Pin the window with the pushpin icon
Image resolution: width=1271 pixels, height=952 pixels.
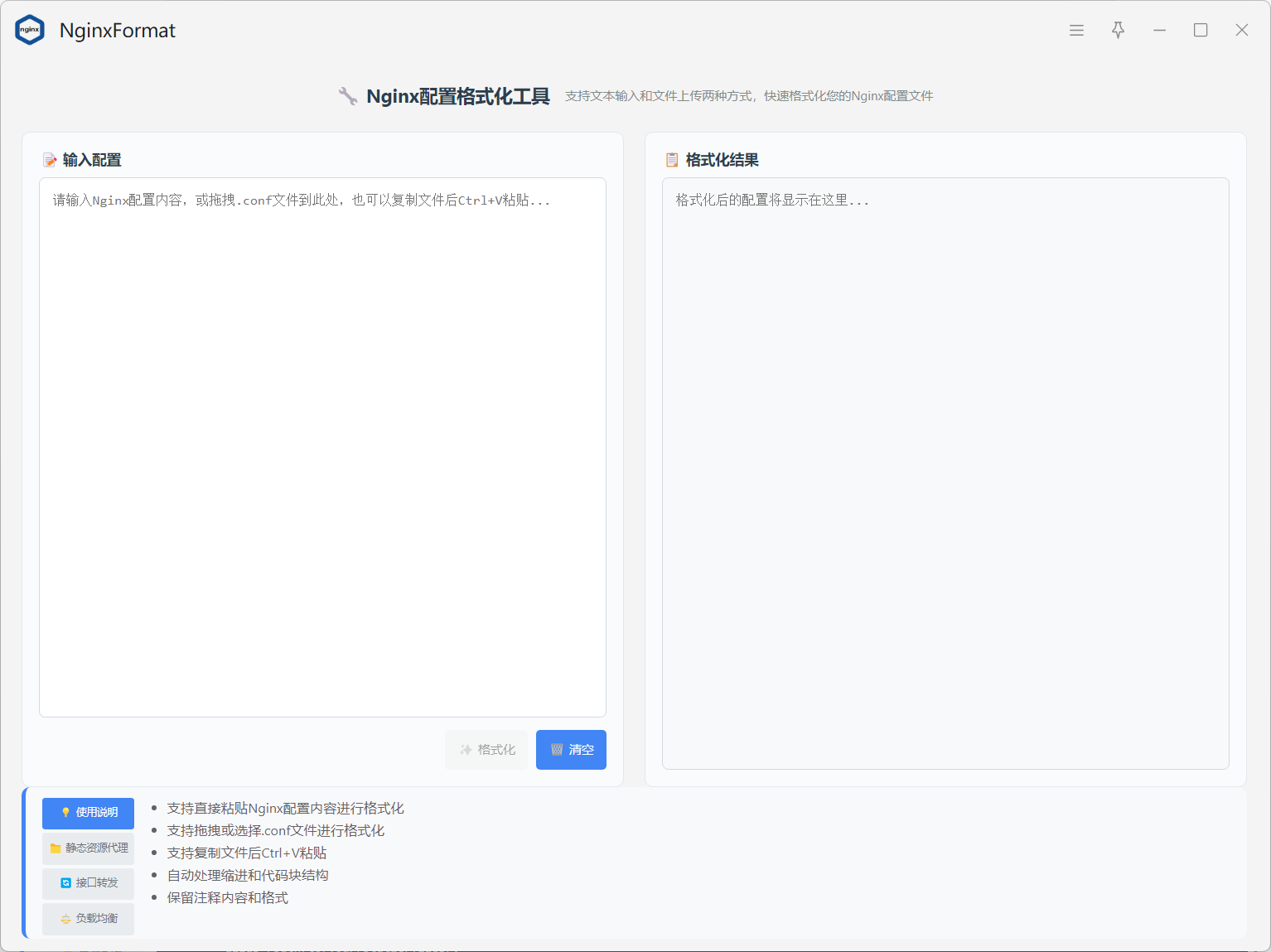point(1118,30)
